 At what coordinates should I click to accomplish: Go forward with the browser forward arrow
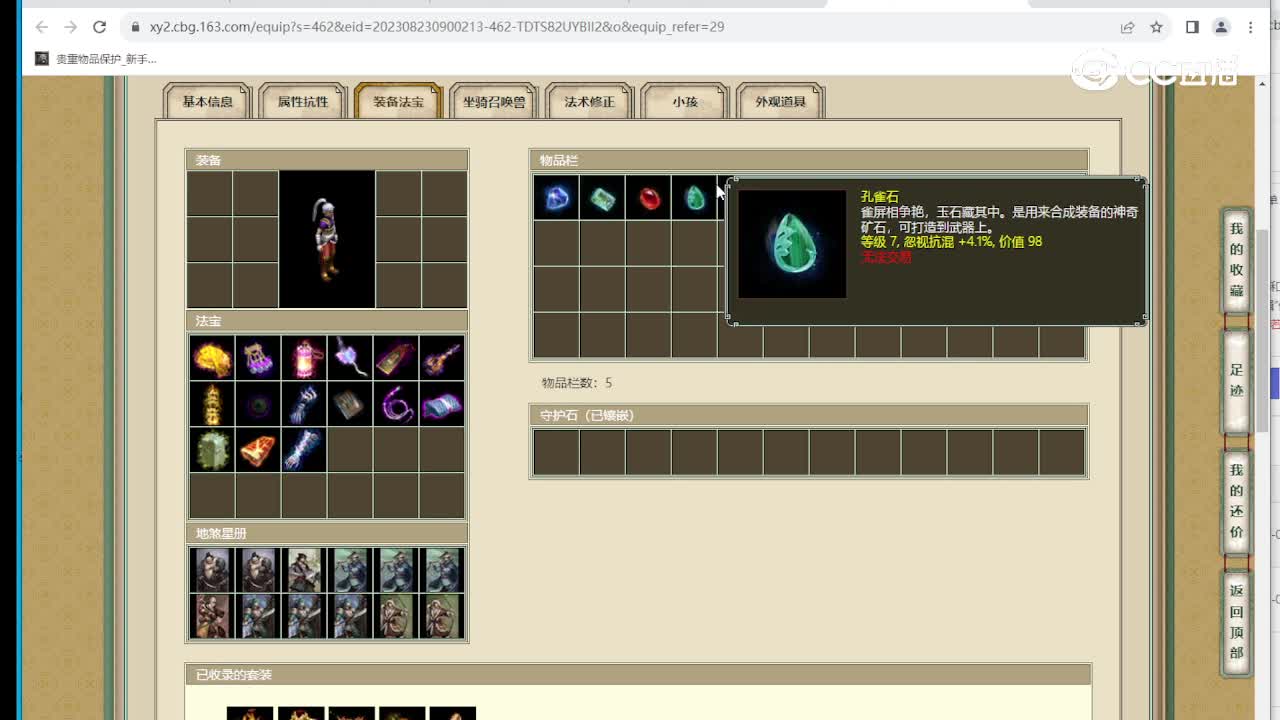tap(70, 27)
